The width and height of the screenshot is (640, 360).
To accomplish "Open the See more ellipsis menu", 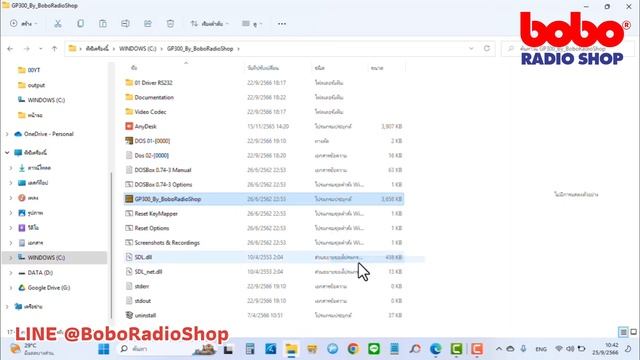I will 282,24.
